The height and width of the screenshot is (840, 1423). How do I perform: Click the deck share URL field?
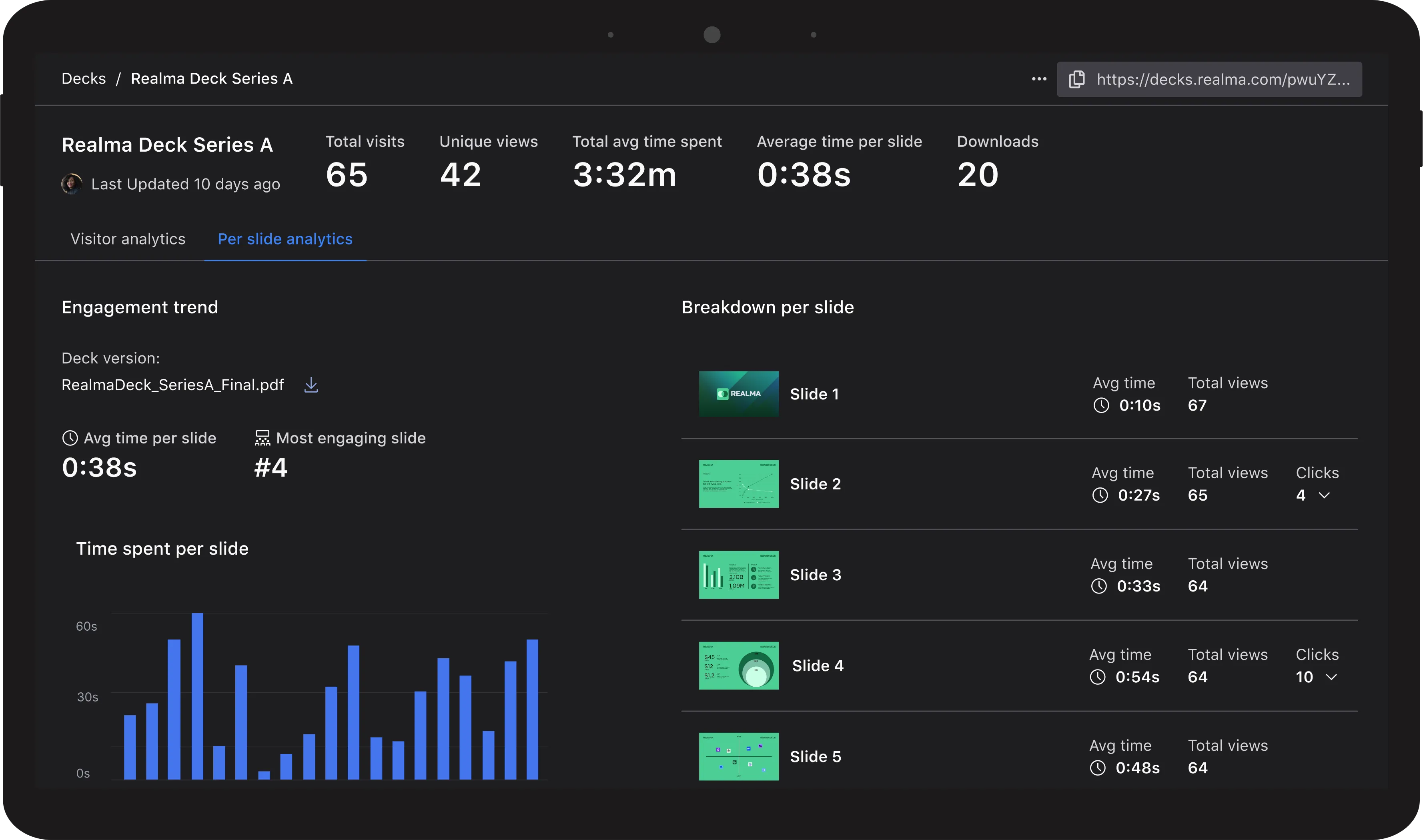click(x=1223, y=79)
